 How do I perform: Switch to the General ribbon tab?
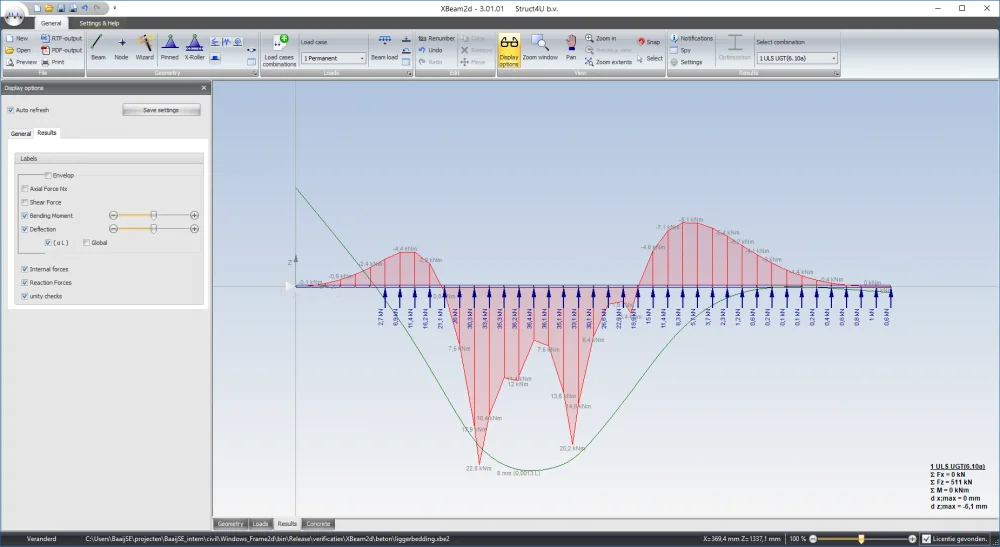pyautogui.click(x=51, y=23)
